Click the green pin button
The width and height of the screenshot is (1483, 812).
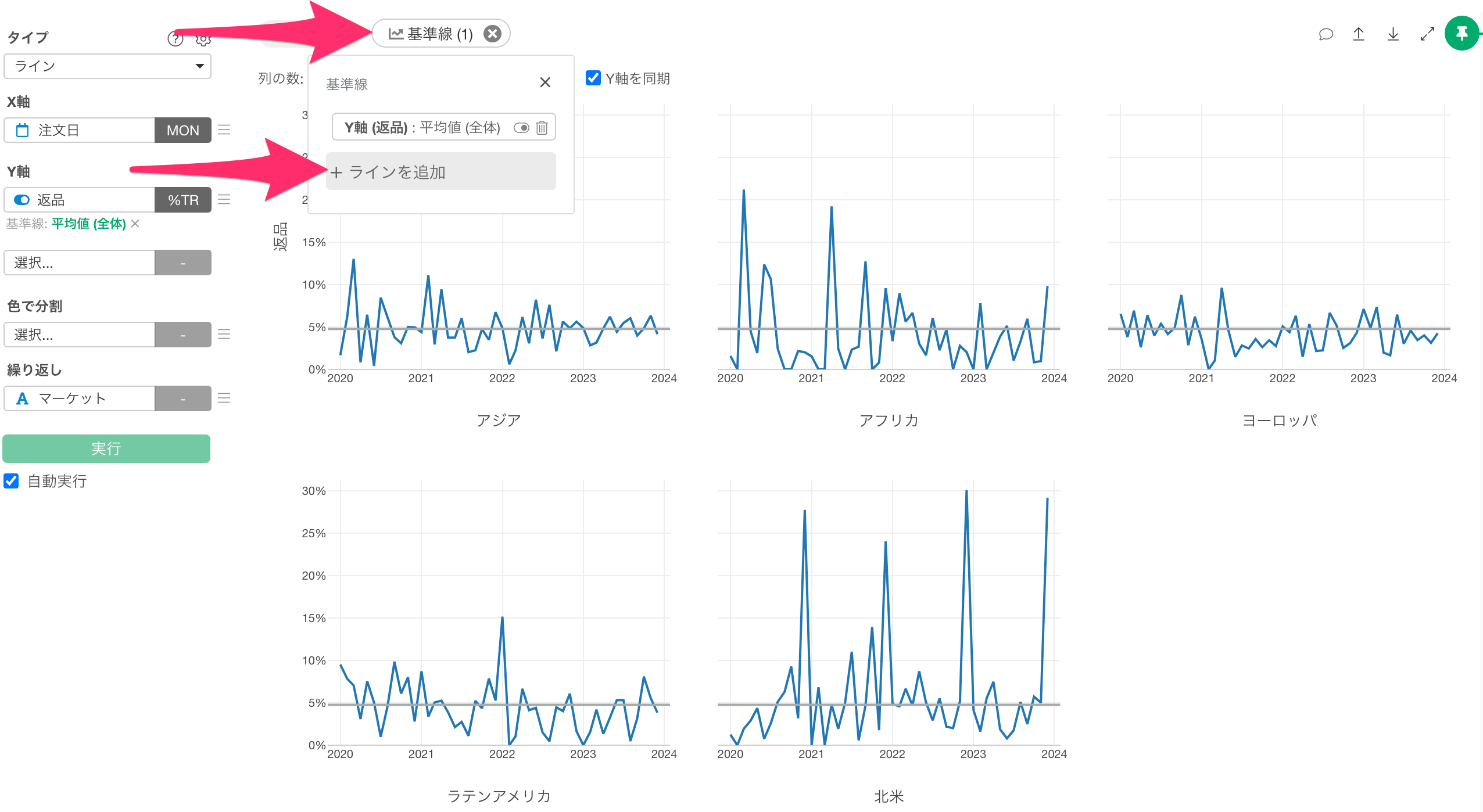(x=1461, y=34)
